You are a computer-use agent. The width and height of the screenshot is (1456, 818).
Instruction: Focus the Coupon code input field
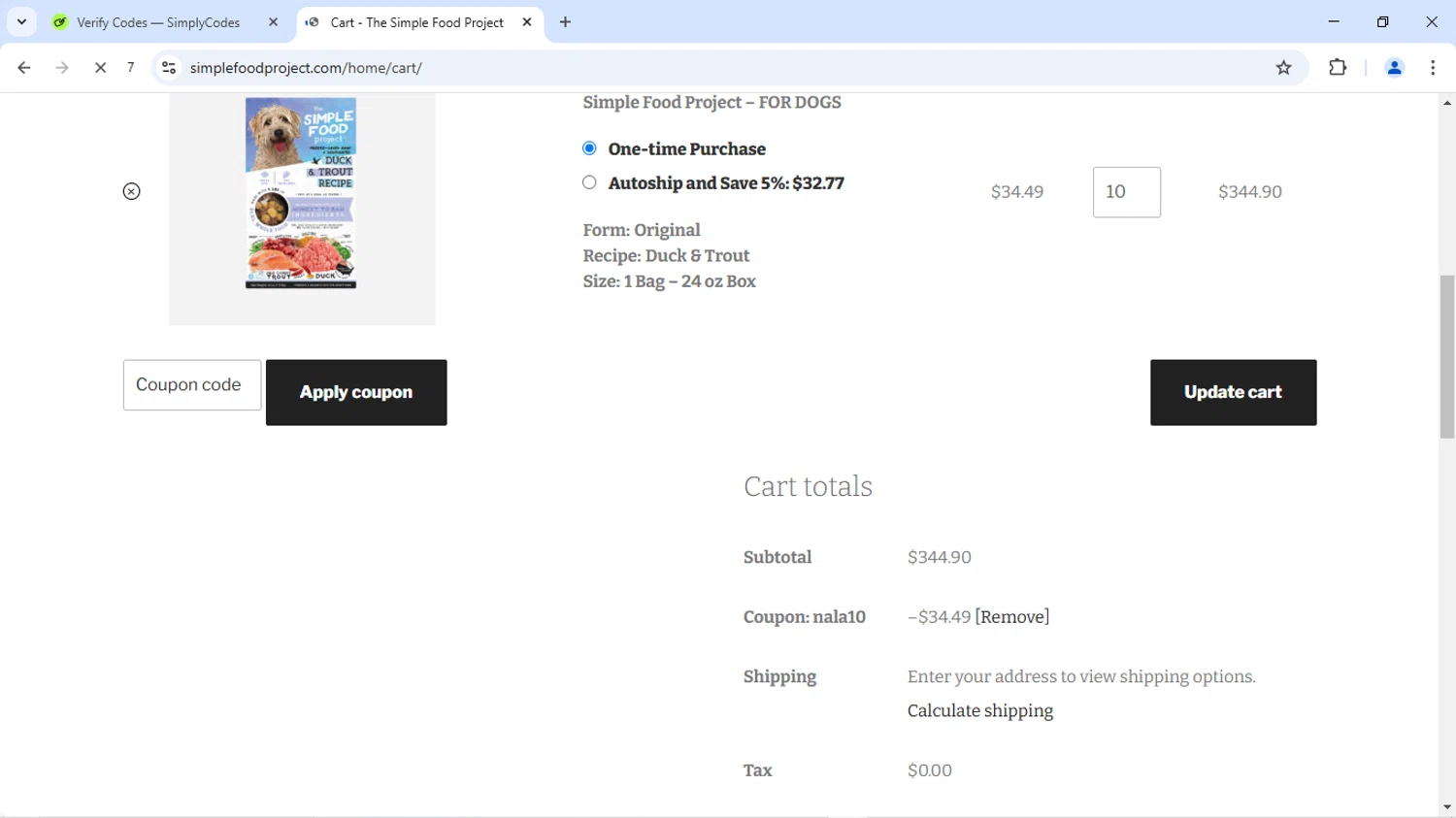click(192, 385)
